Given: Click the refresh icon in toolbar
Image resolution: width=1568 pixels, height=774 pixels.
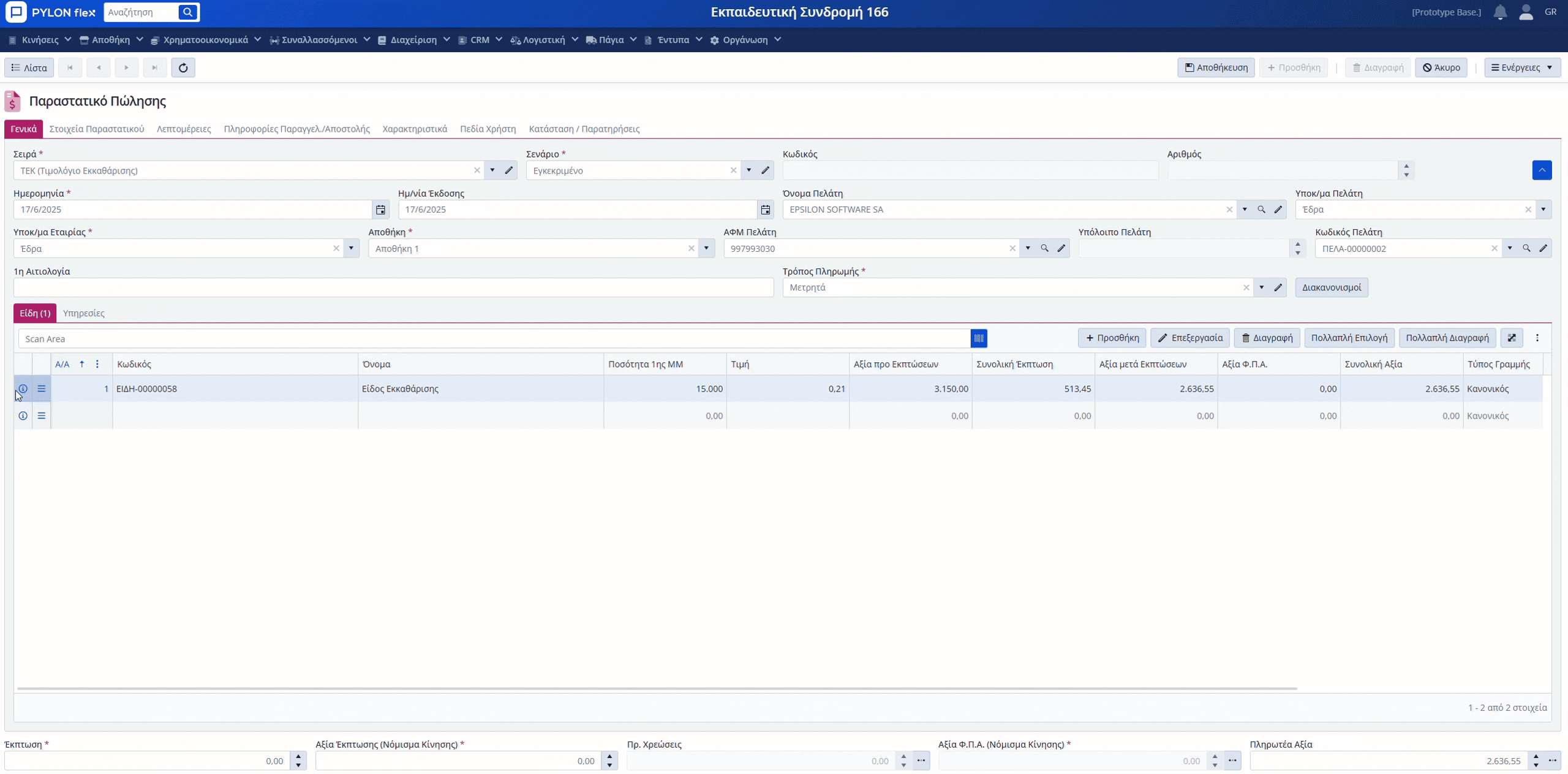Looking at the screenshot, I should (x=183, y=67).
